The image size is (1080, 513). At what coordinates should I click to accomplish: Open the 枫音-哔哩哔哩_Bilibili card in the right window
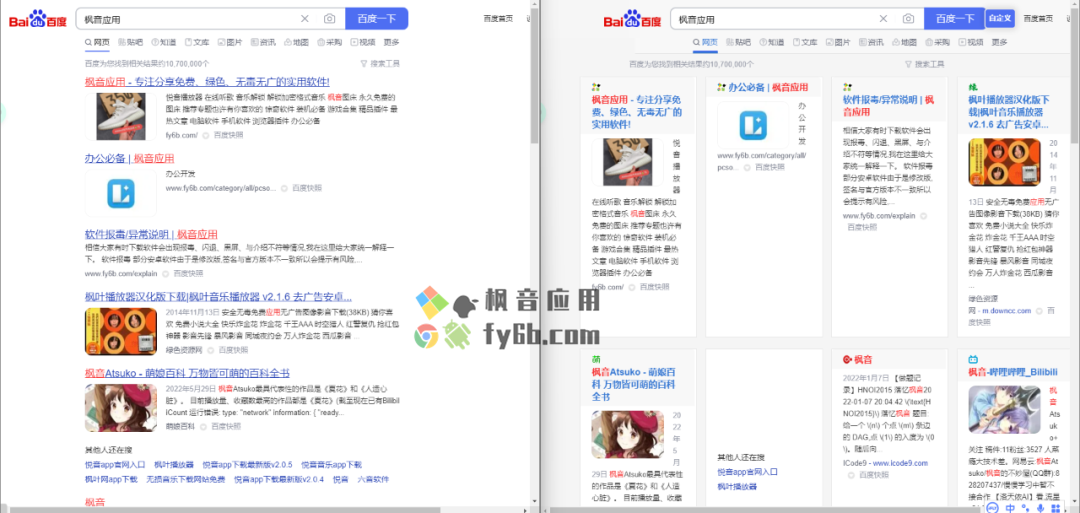(1012, 372)
